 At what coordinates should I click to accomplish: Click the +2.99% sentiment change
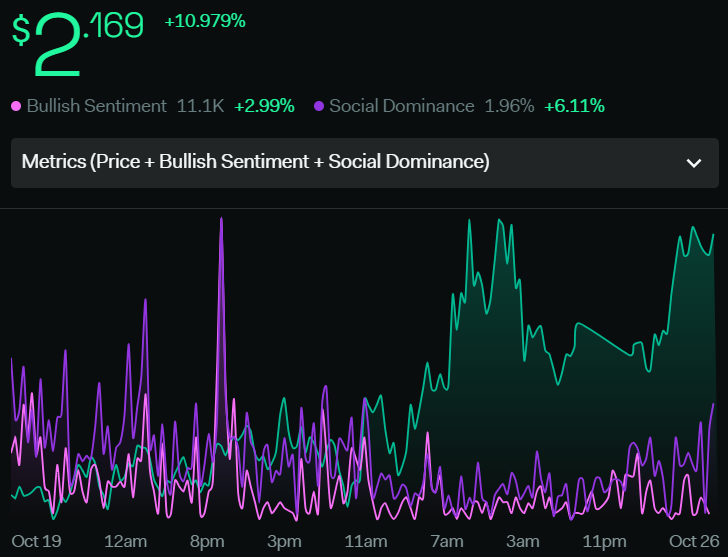coord(264,106)
